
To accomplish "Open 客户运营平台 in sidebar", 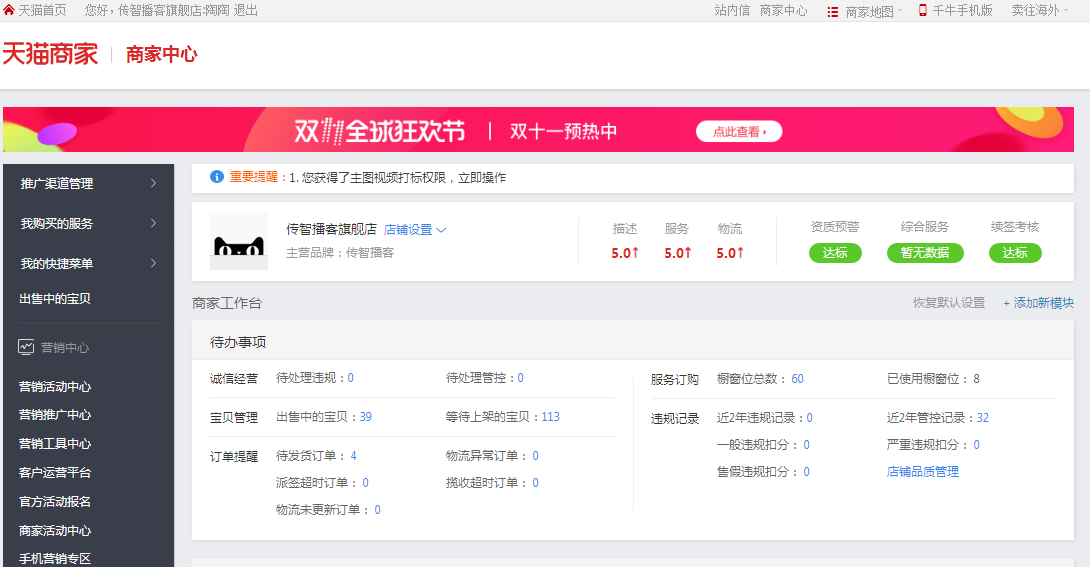I will (55, 472).
